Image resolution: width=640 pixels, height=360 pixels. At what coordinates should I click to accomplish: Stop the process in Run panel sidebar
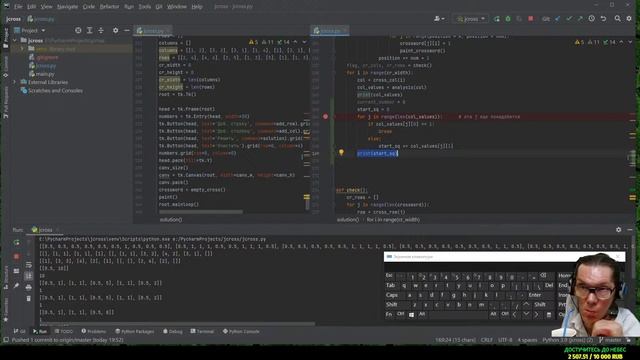tap(16, 256)
